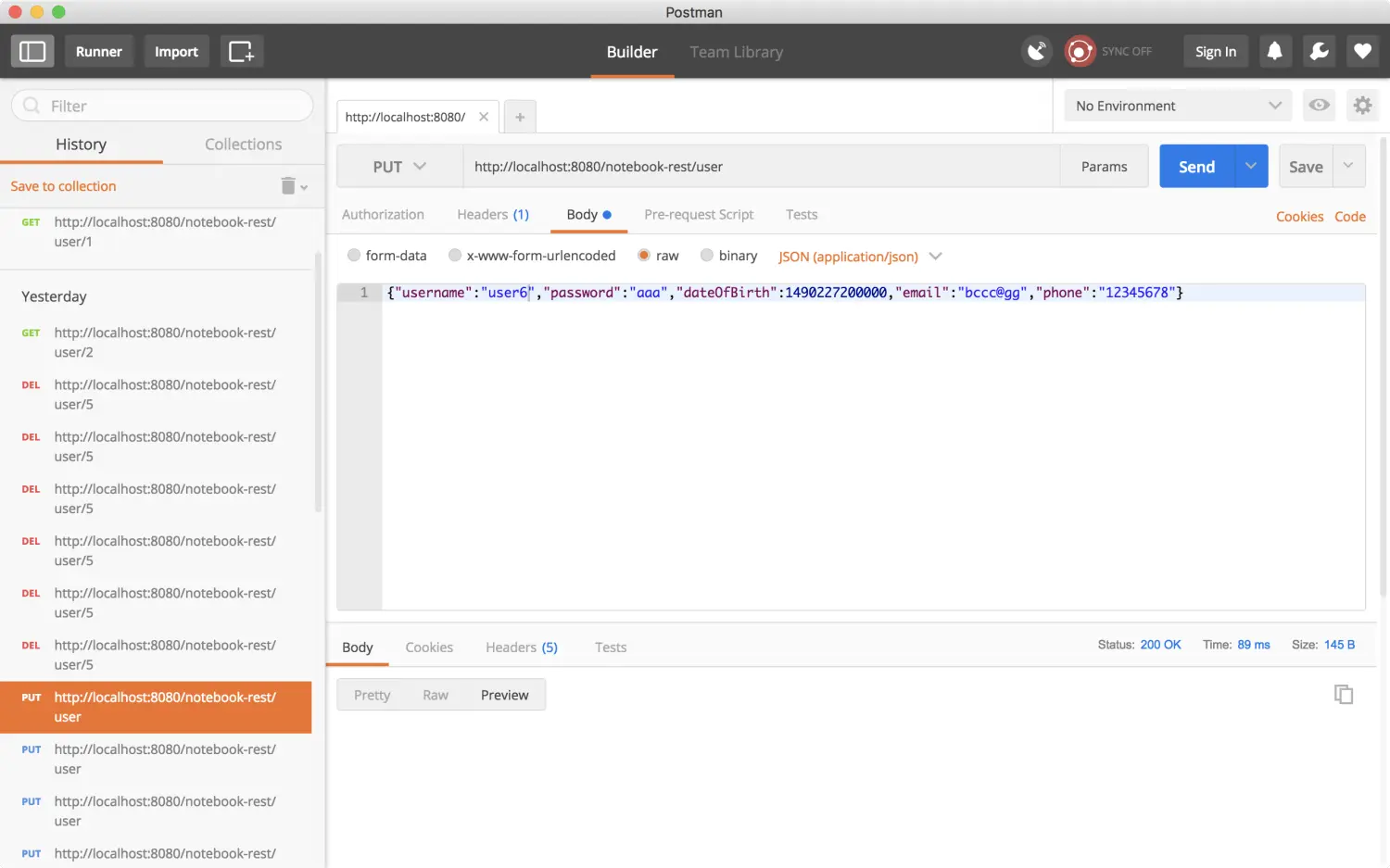Image resolution: width=1390 pixels, height=868 pixels.
Task: Click the request URL field
Action: tap(761, 167)
